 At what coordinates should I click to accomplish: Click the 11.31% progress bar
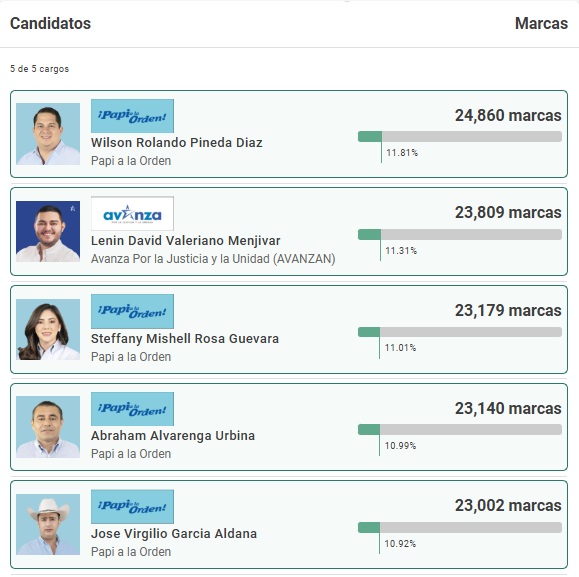coord(460,234)
